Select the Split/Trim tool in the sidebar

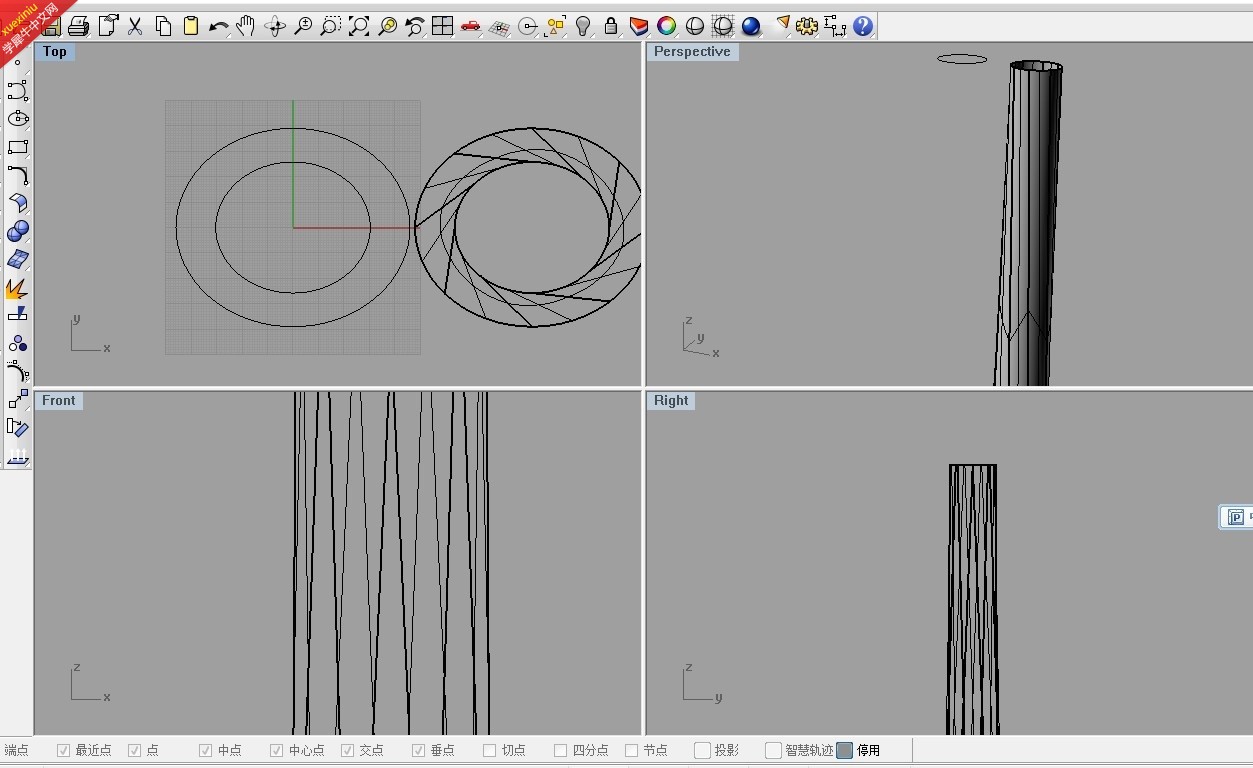17,315
